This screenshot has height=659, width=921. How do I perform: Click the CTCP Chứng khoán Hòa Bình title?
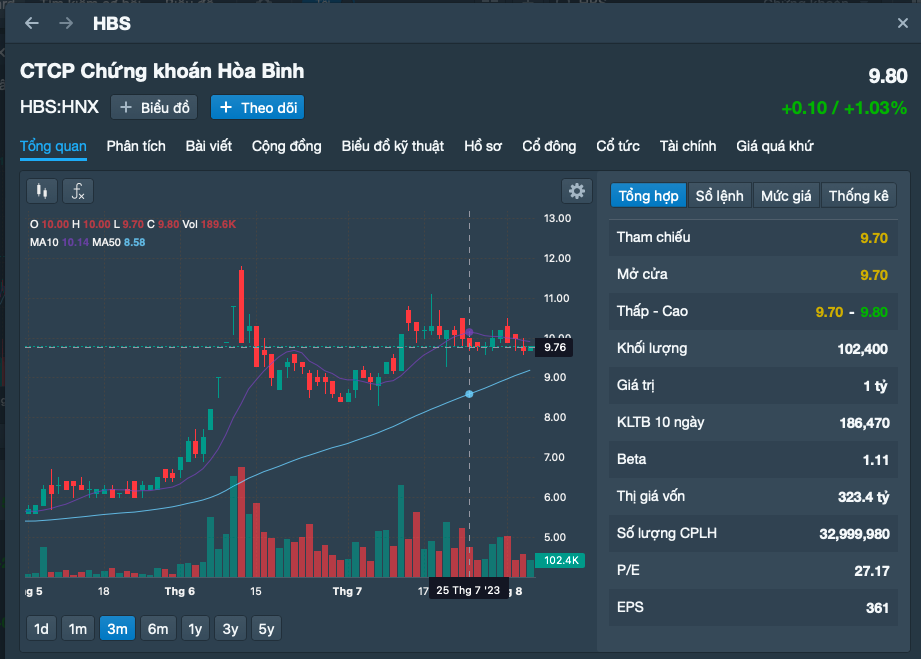pos(162,71)
